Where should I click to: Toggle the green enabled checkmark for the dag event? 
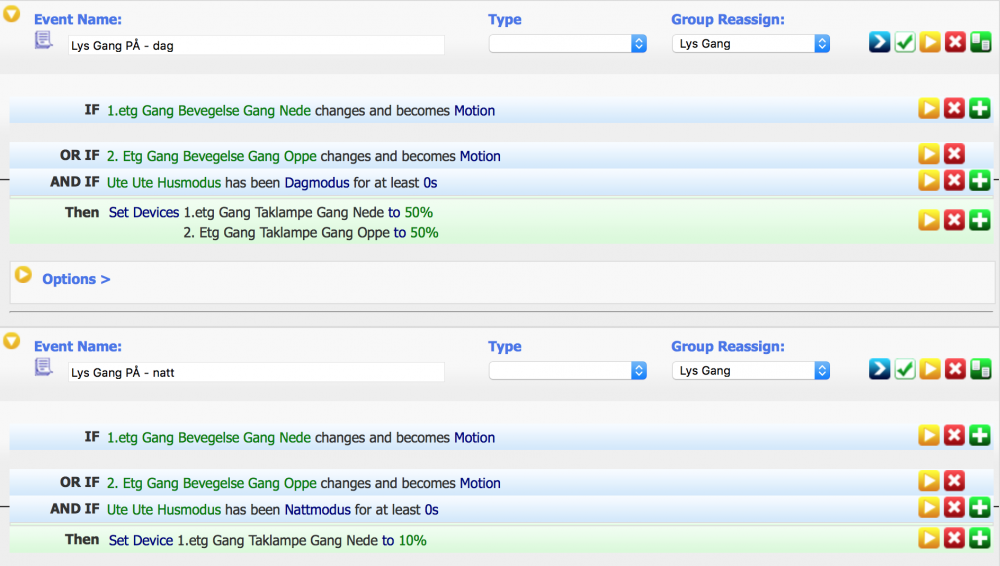click(905, 43)
